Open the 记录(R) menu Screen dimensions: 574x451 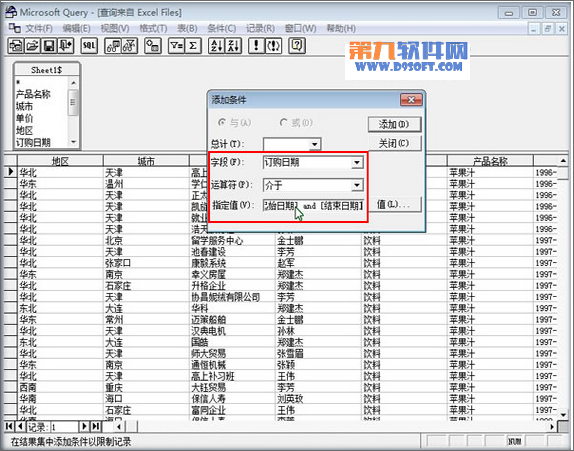click(260, 29)
